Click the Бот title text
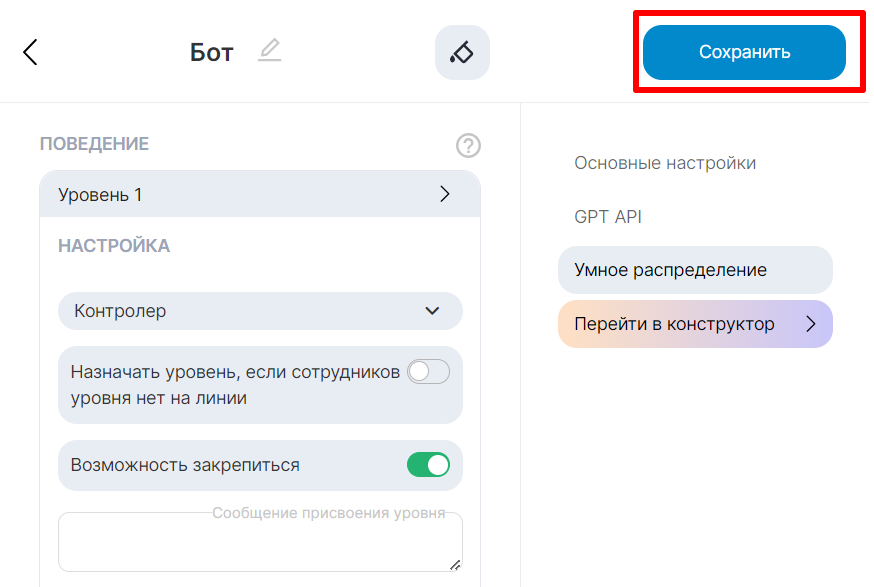This screenshot has width=874, height=587. [x=211, y=53]
